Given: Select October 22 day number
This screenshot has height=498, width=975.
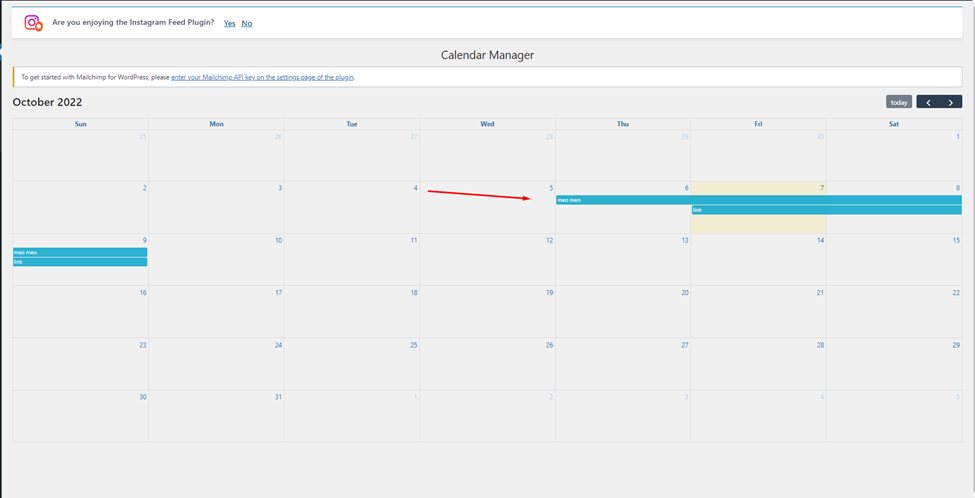Looking at the screenshot, I should point(956,292).
